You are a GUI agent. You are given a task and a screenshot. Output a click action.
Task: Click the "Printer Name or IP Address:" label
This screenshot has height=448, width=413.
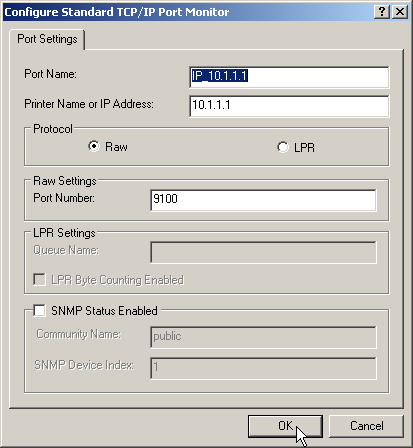89,104
